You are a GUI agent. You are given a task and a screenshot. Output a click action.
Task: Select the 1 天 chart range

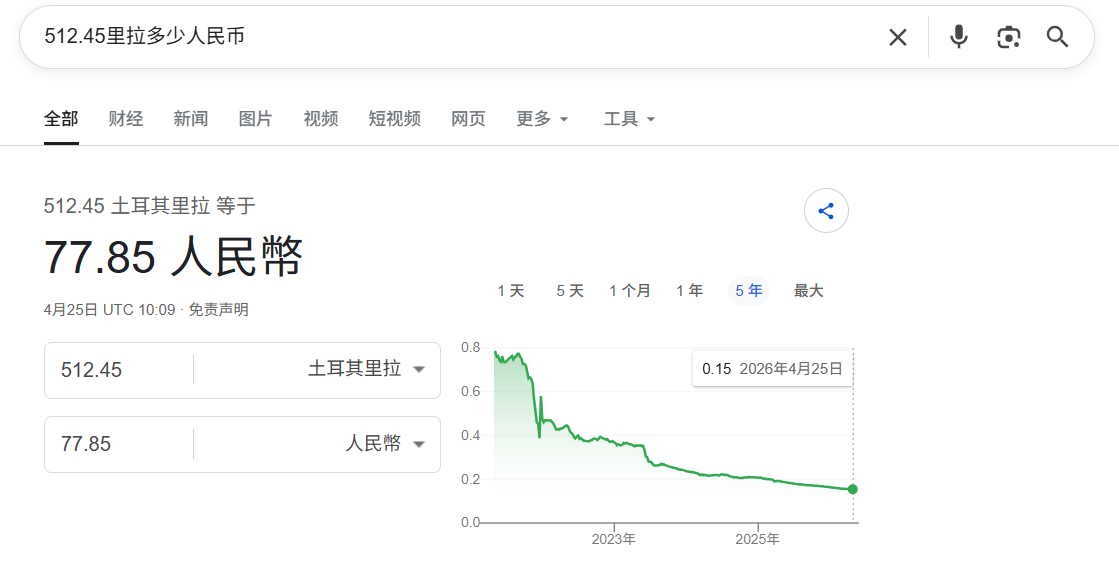point(510,291)
